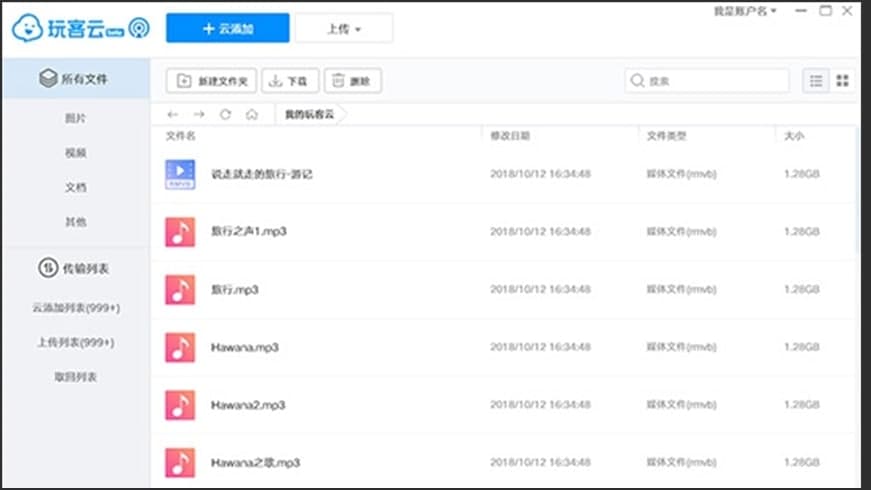
Task: Open the 图片 category
Action: tap(76, 118)
